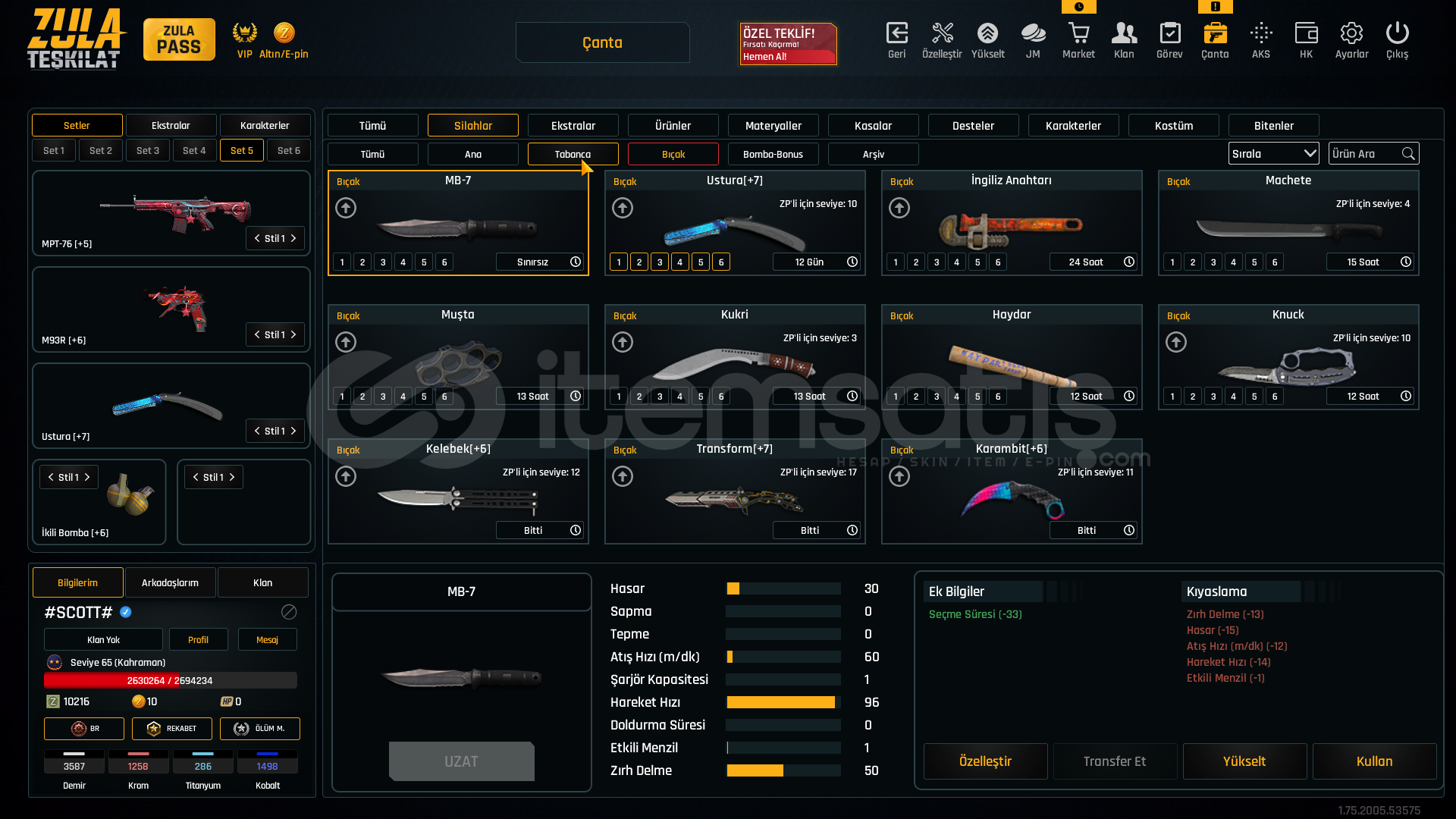
Task: Toggle set slot 6 on Knuck
Action: tap(1275, 396)
